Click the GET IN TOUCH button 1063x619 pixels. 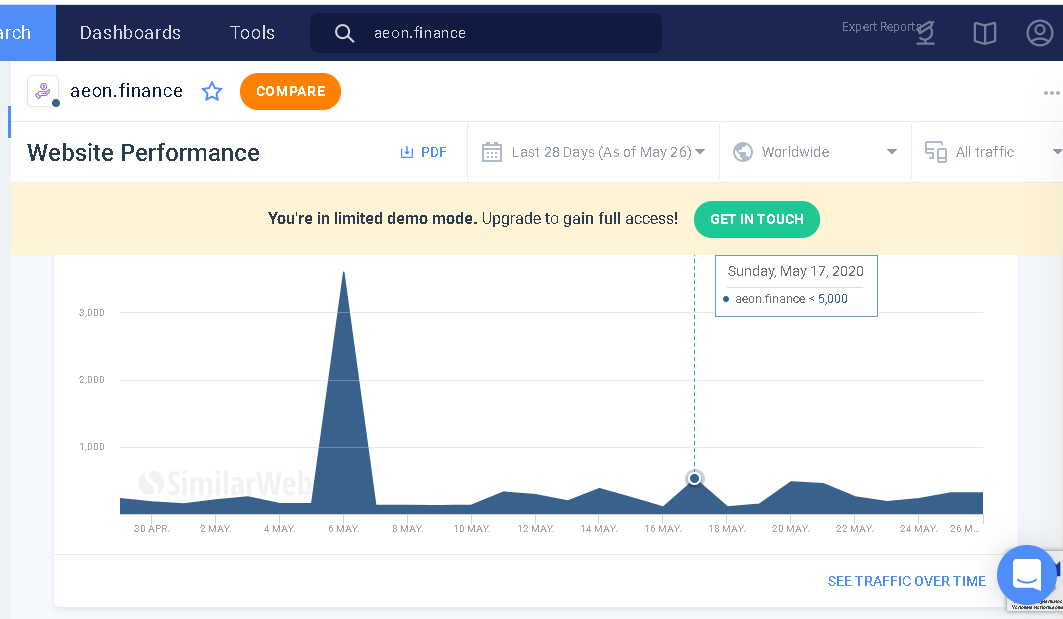tap(757, 219)
